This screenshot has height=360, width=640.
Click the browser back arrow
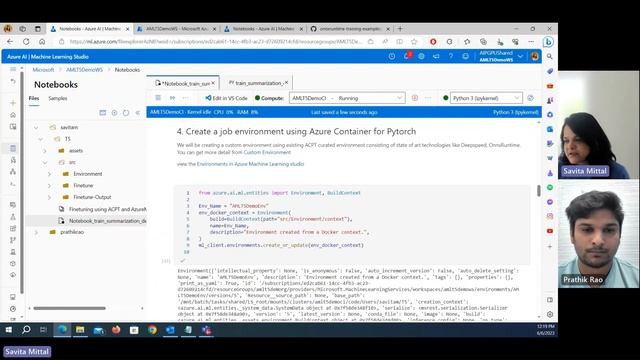click(x=10, y=42)
